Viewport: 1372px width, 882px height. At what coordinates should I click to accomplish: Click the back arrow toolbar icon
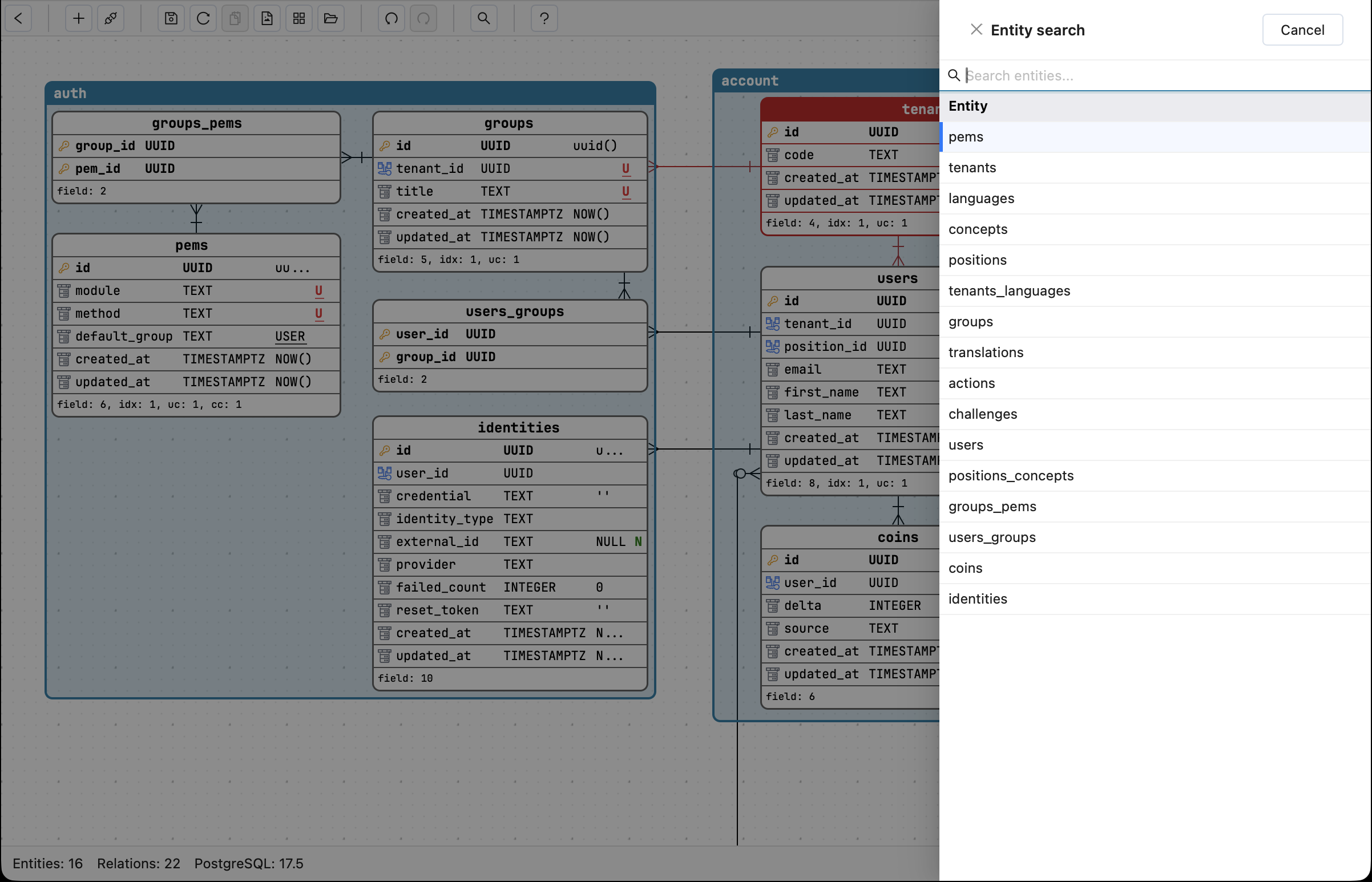(x=18, y=18)
